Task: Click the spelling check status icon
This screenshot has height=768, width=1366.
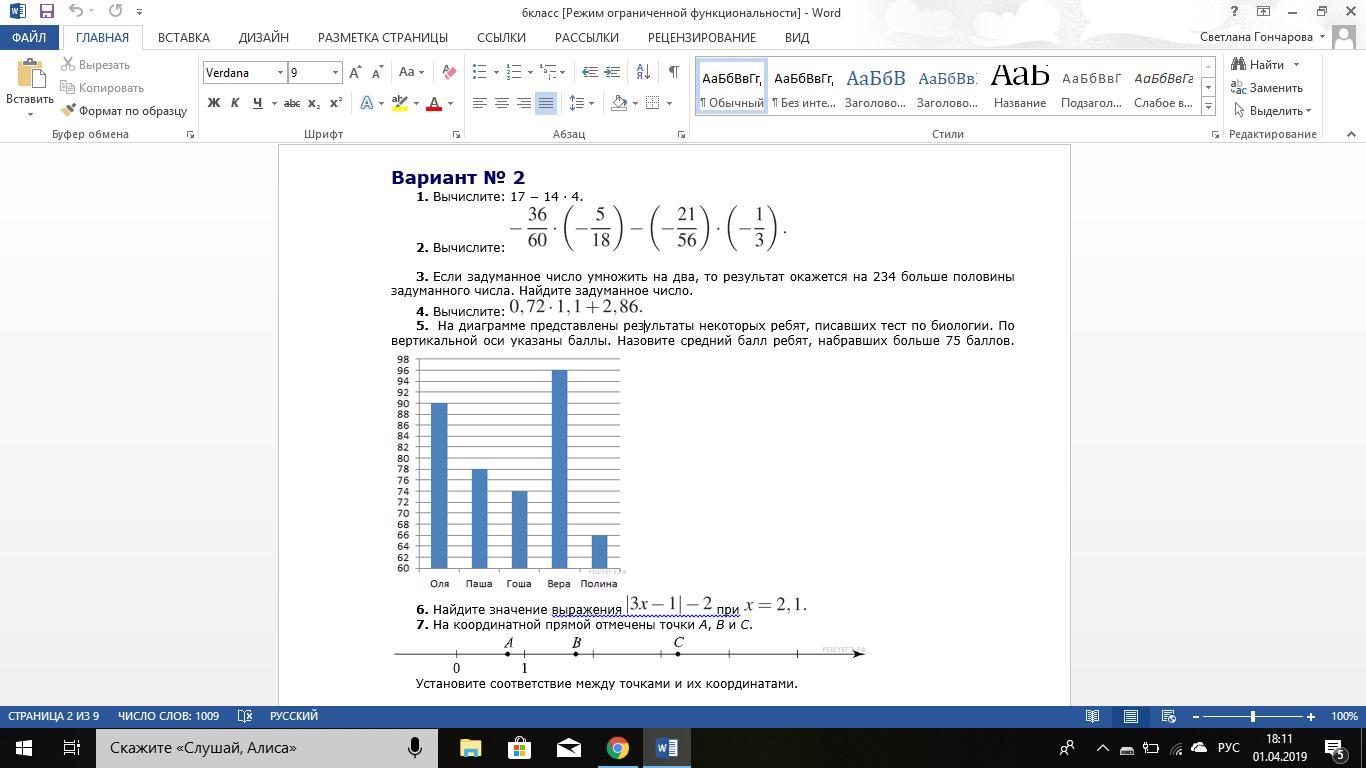Action: click(244, 716)
